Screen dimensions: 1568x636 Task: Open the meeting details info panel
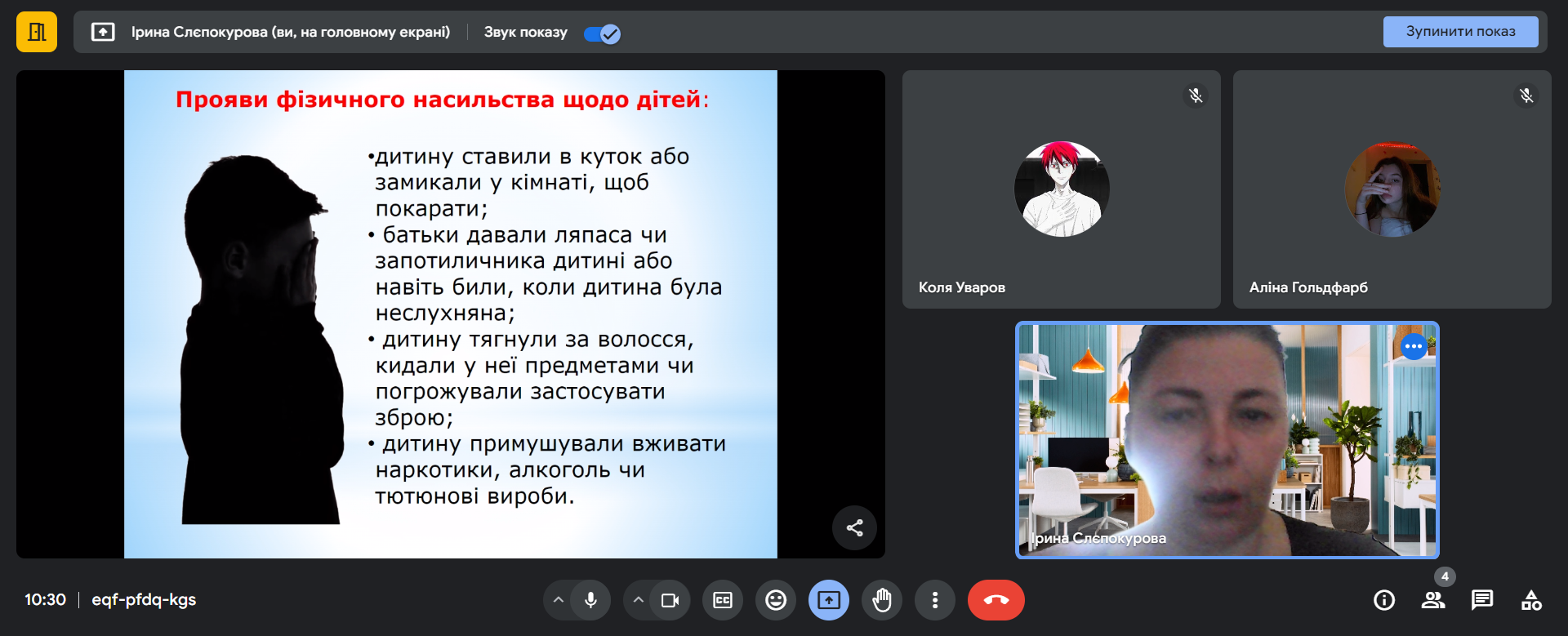[1384, 600]
